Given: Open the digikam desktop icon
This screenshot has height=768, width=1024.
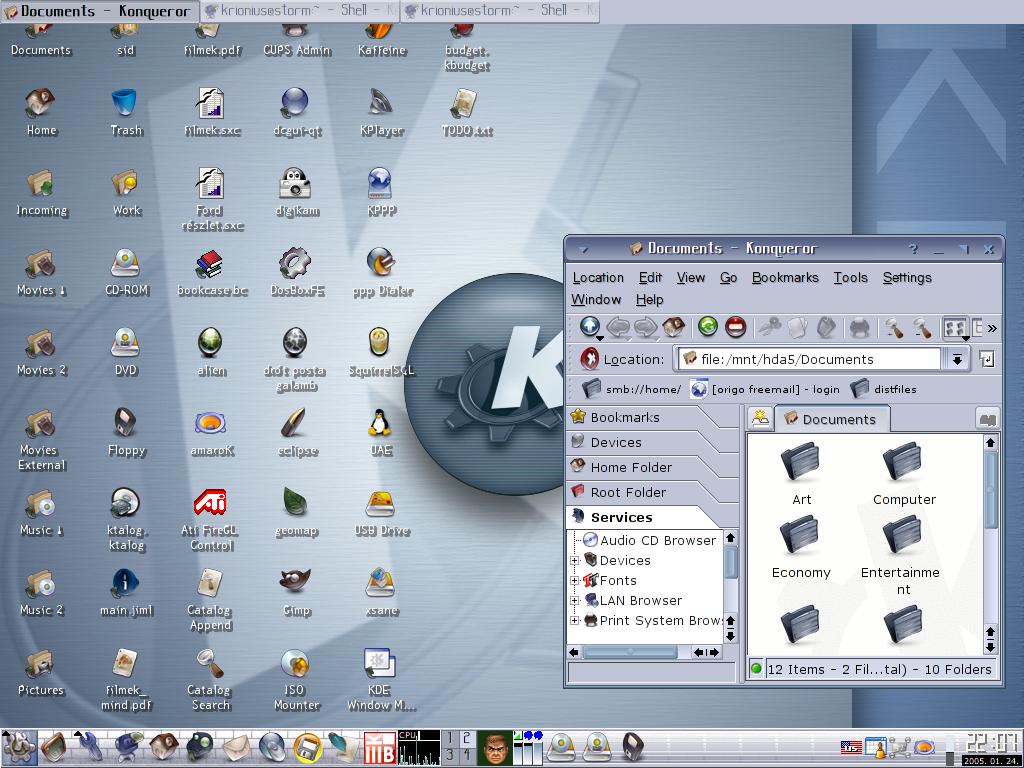Looking at the screenshot, I should click(x=296, y=193).
